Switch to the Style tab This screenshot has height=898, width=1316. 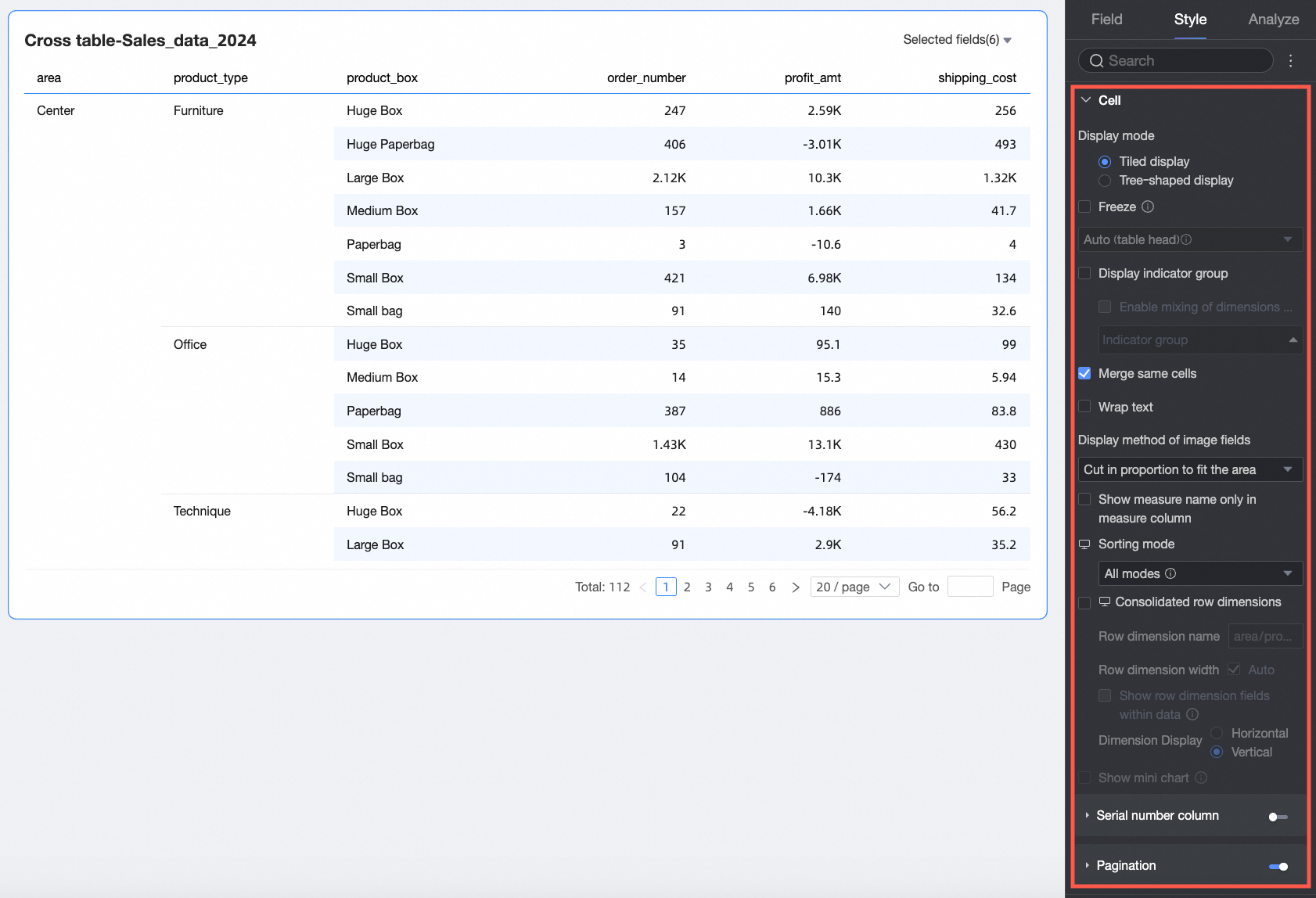(x=1190, y=20)
